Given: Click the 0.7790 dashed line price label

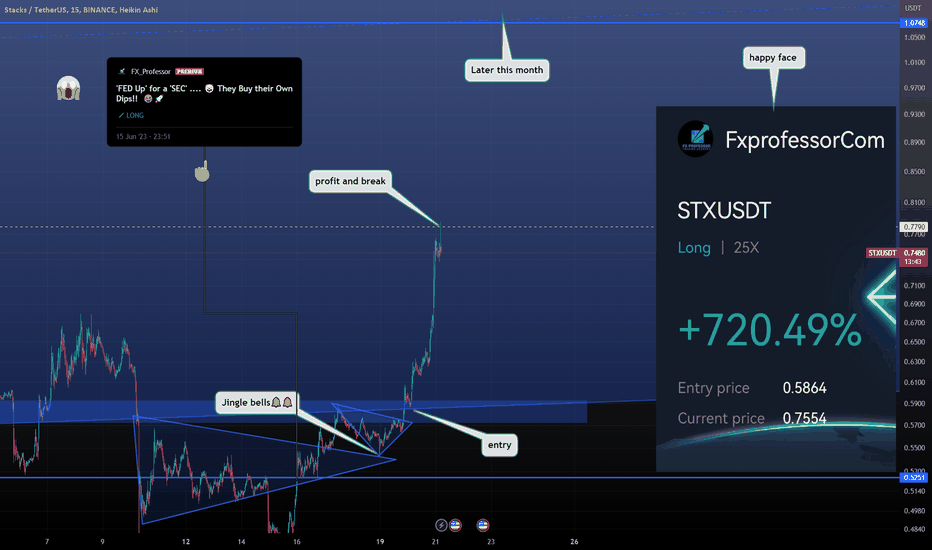Looking at the screenshot, I should click(x=914, y=227).
